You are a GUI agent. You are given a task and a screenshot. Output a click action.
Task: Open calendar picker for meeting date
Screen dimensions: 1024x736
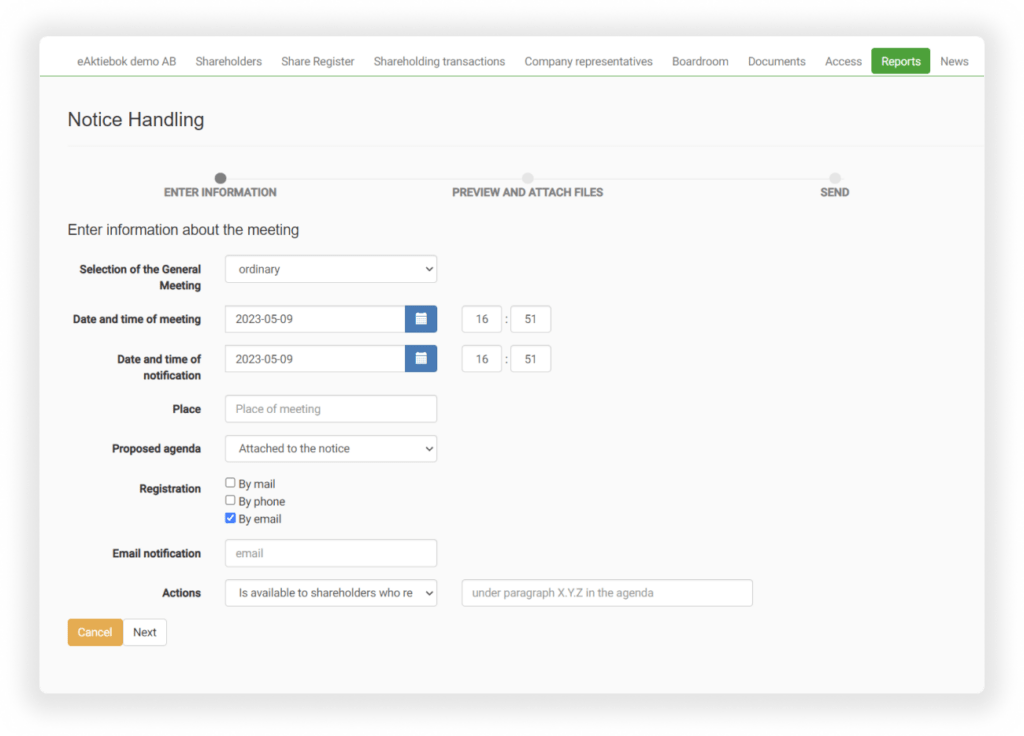(421, 319)
